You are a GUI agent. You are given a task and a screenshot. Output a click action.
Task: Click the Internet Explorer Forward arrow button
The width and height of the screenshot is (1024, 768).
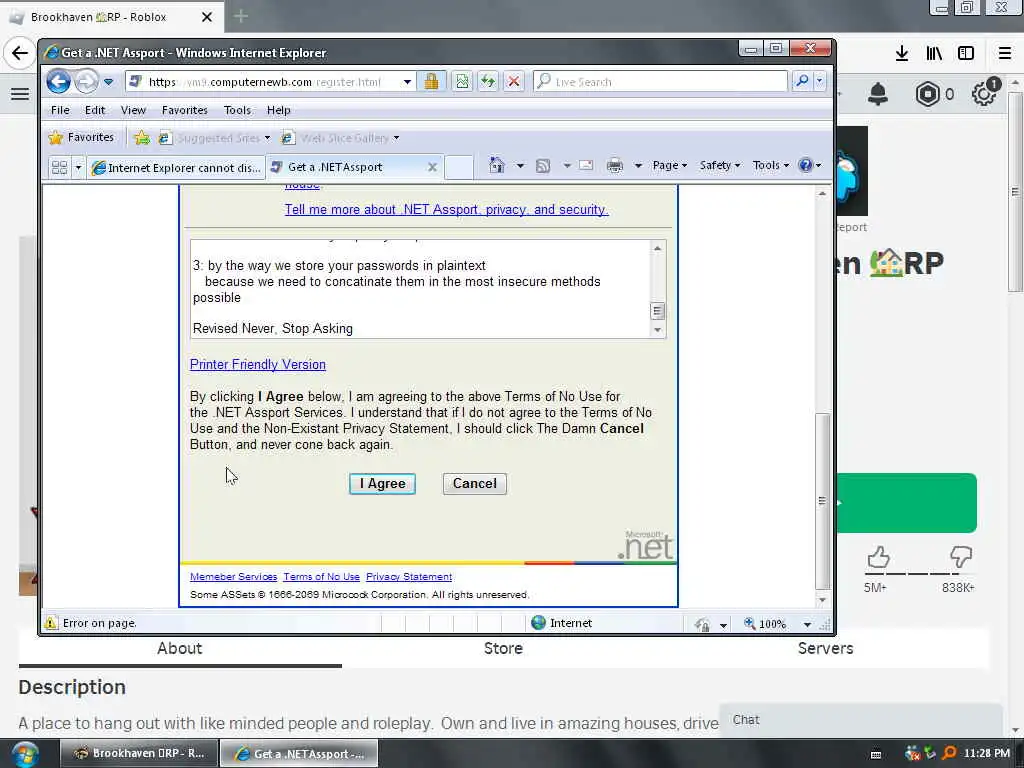point(86,82)
